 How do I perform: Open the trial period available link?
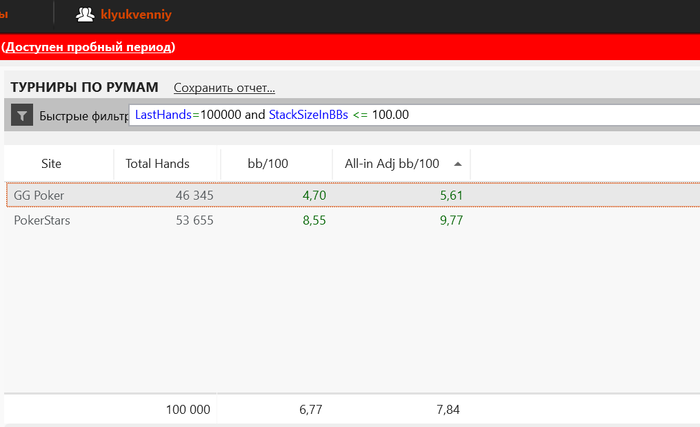click(88, 47)
